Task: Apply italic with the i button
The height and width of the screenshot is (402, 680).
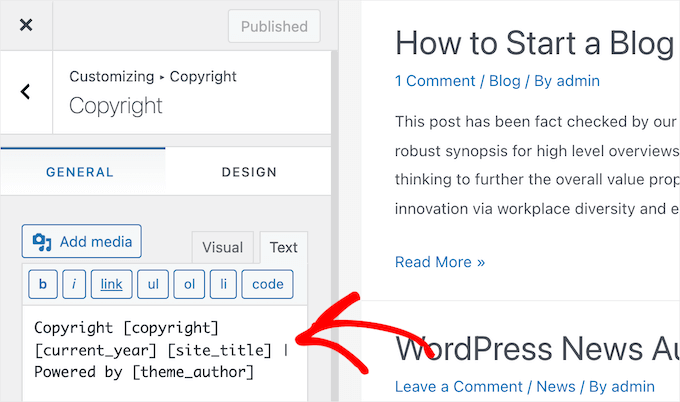Action: [74, 284]
